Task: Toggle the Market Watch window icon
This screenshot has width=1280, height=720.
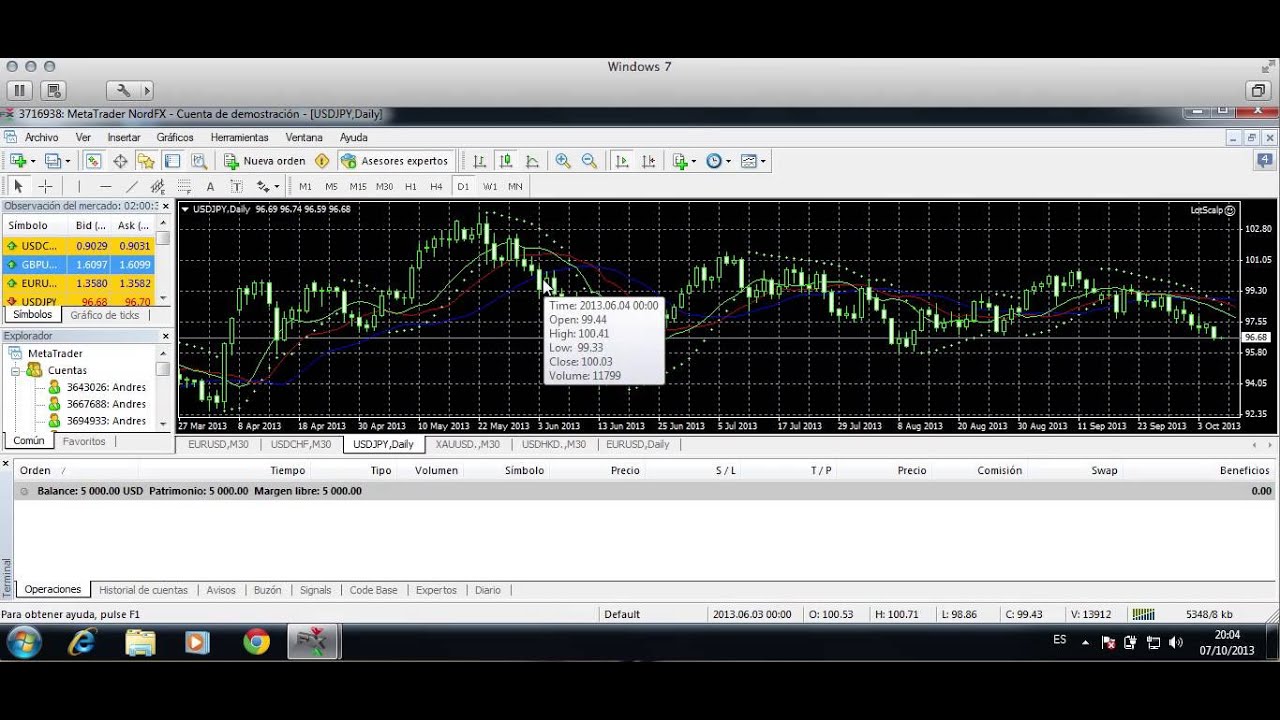Action: pyautogui.click(x=93, y=160)
